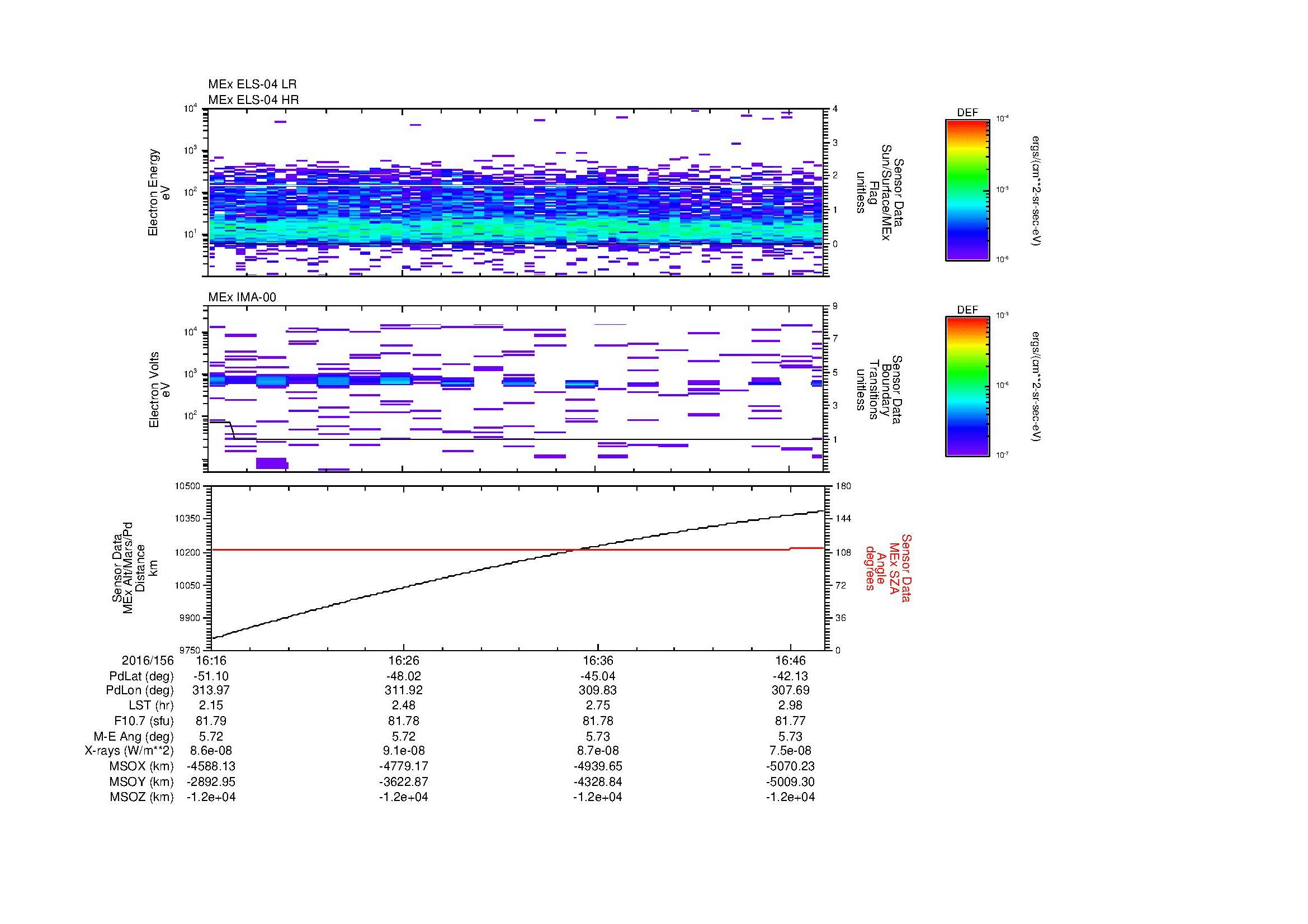Viewport: 1308px width, 924px height.
Task: Click the PdLat value '-51.10'
Action: coord(211,676)
